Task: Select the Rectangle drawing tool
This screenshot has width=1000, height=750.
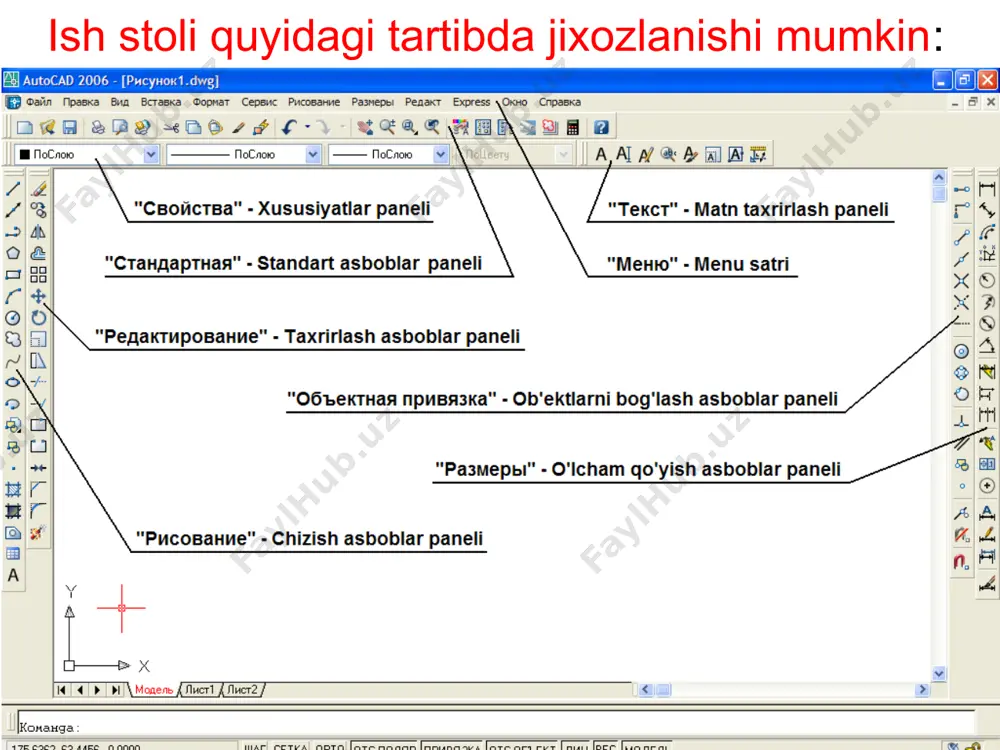Action: tap(13, 275)
